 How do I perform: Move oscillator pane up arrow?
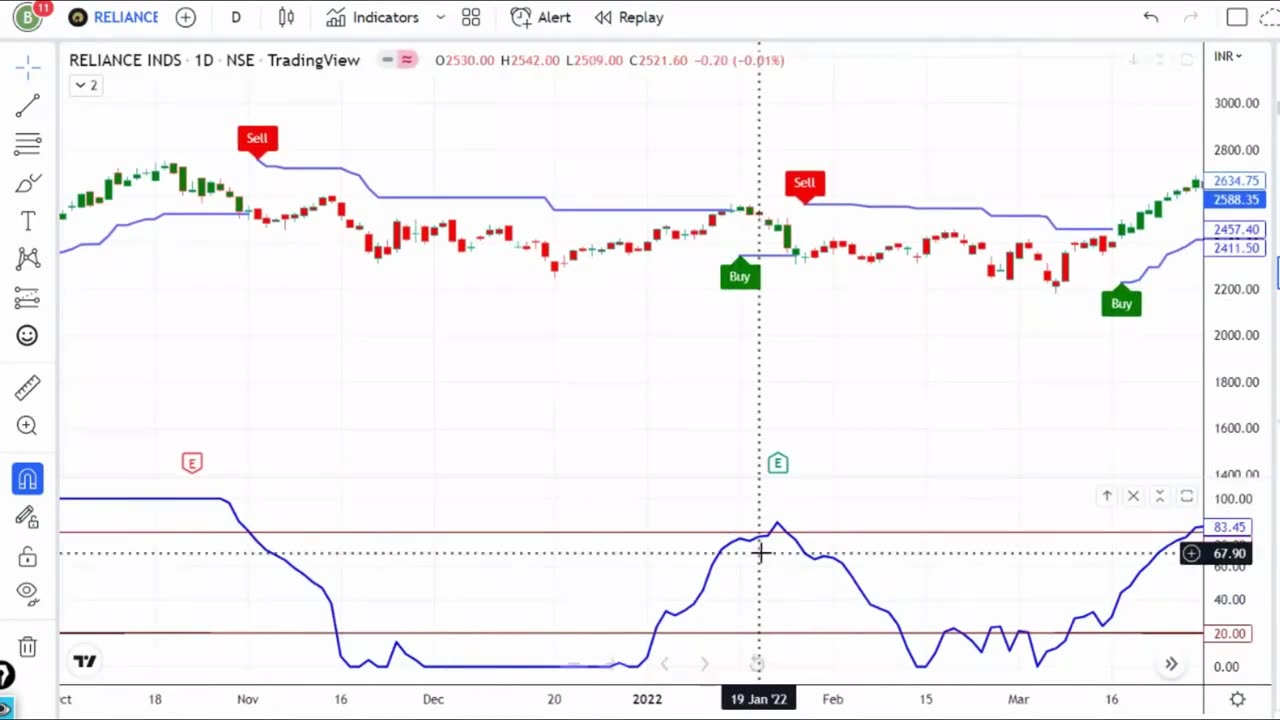(1107, 496)
